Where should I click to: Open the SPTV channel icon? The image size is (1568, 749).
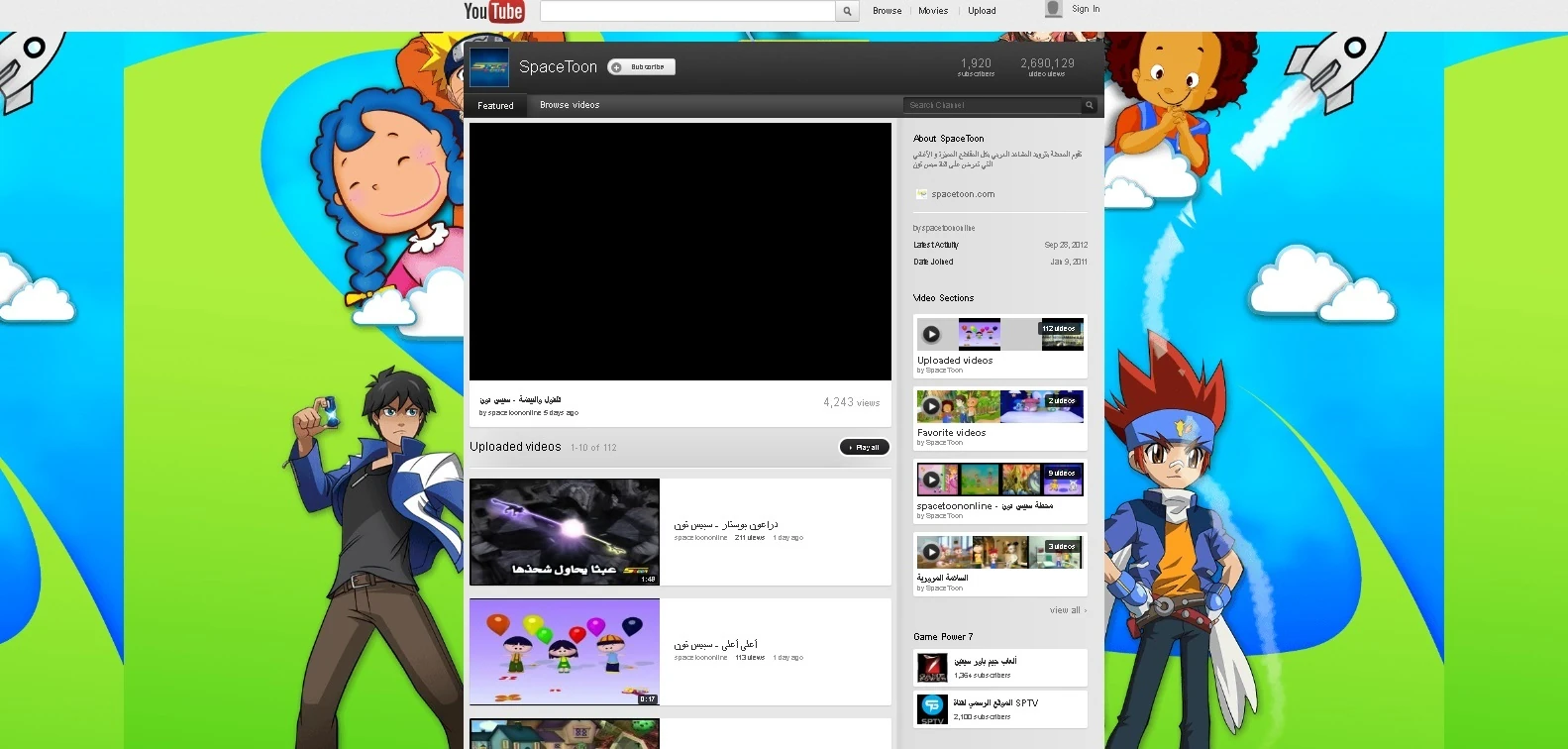coord(932,708)
